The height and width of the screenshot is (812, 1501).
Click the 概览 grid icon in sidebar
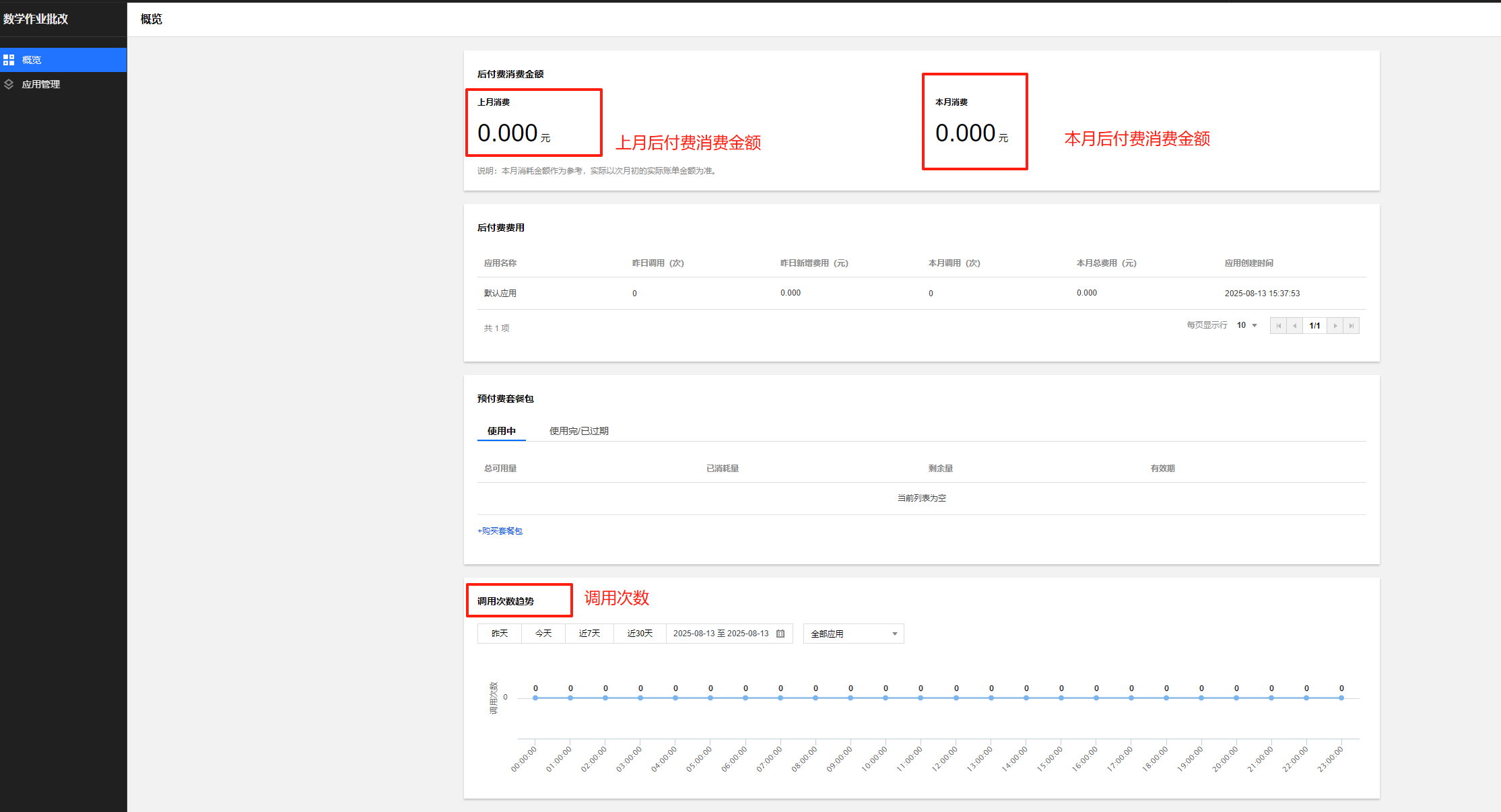coord(9,60)
